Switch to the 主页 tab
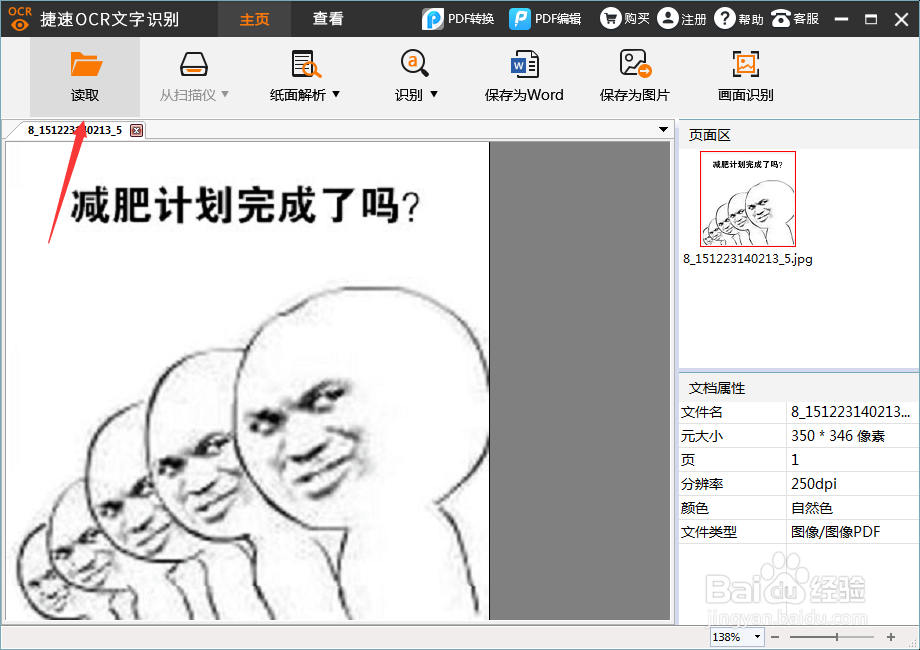Viewport: 920px width, 650px height. pyautogui.click(x=255, y=19)
